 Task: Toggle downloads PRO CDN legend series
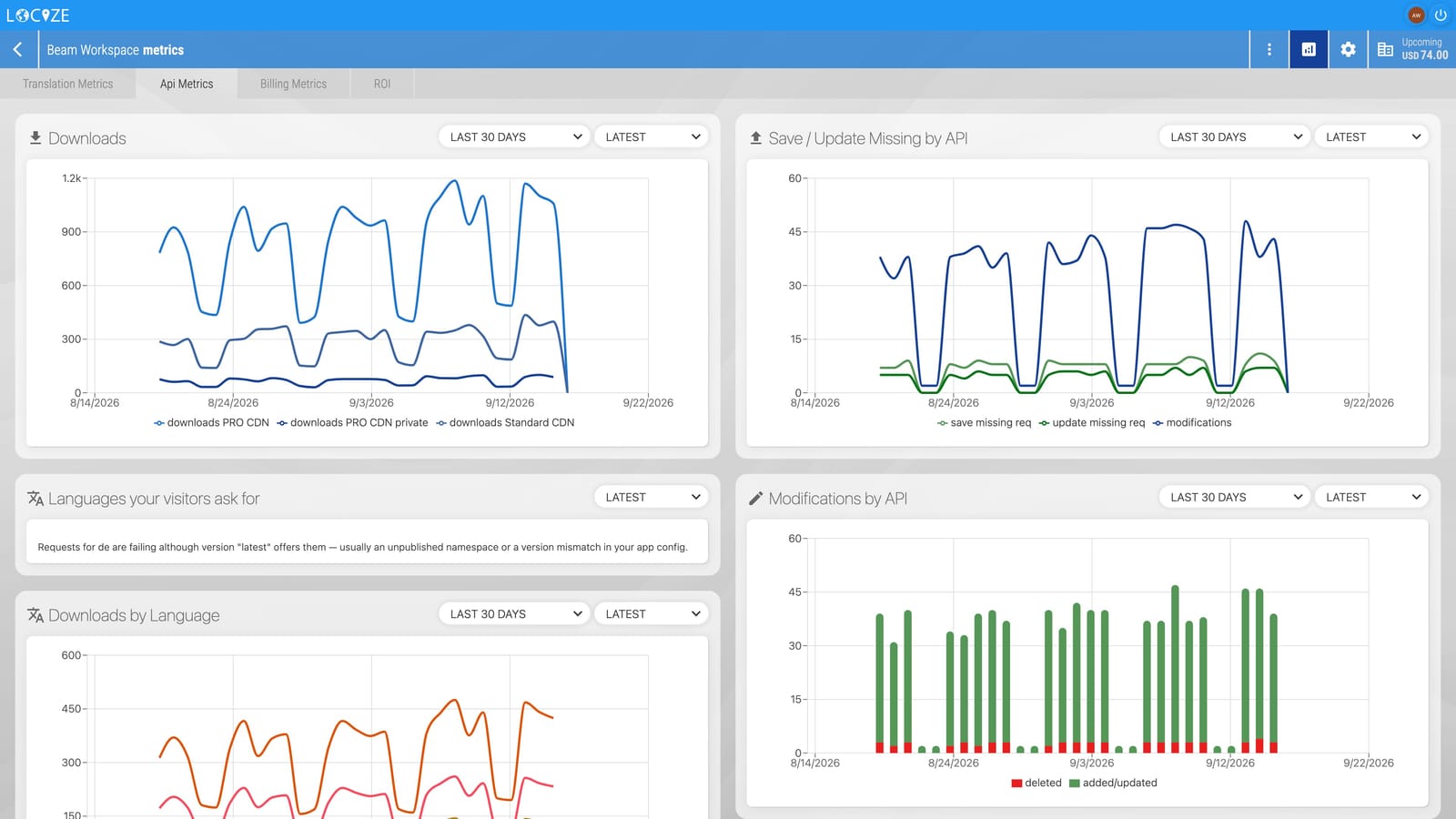pyautogui.click(x=212, y=423)
